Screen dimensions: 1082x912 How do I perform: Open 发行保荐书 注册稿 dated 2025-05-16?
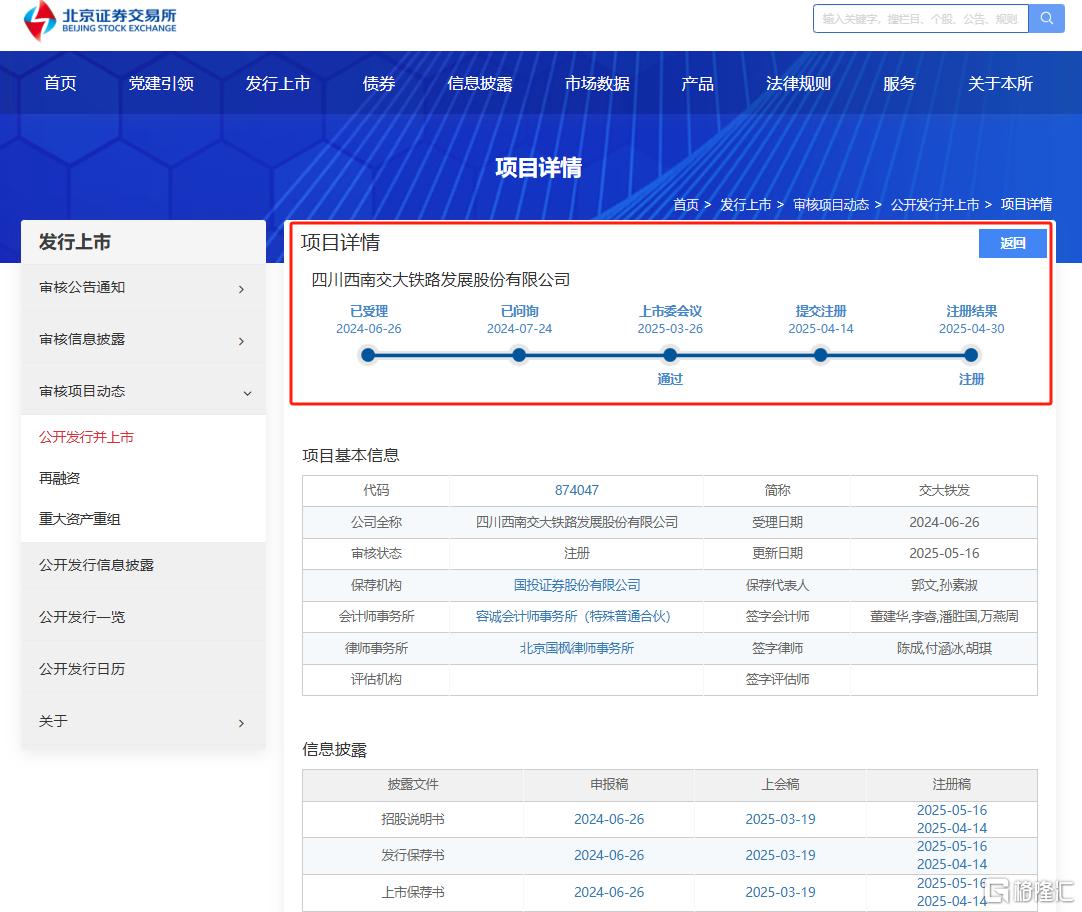pos(952,846)
